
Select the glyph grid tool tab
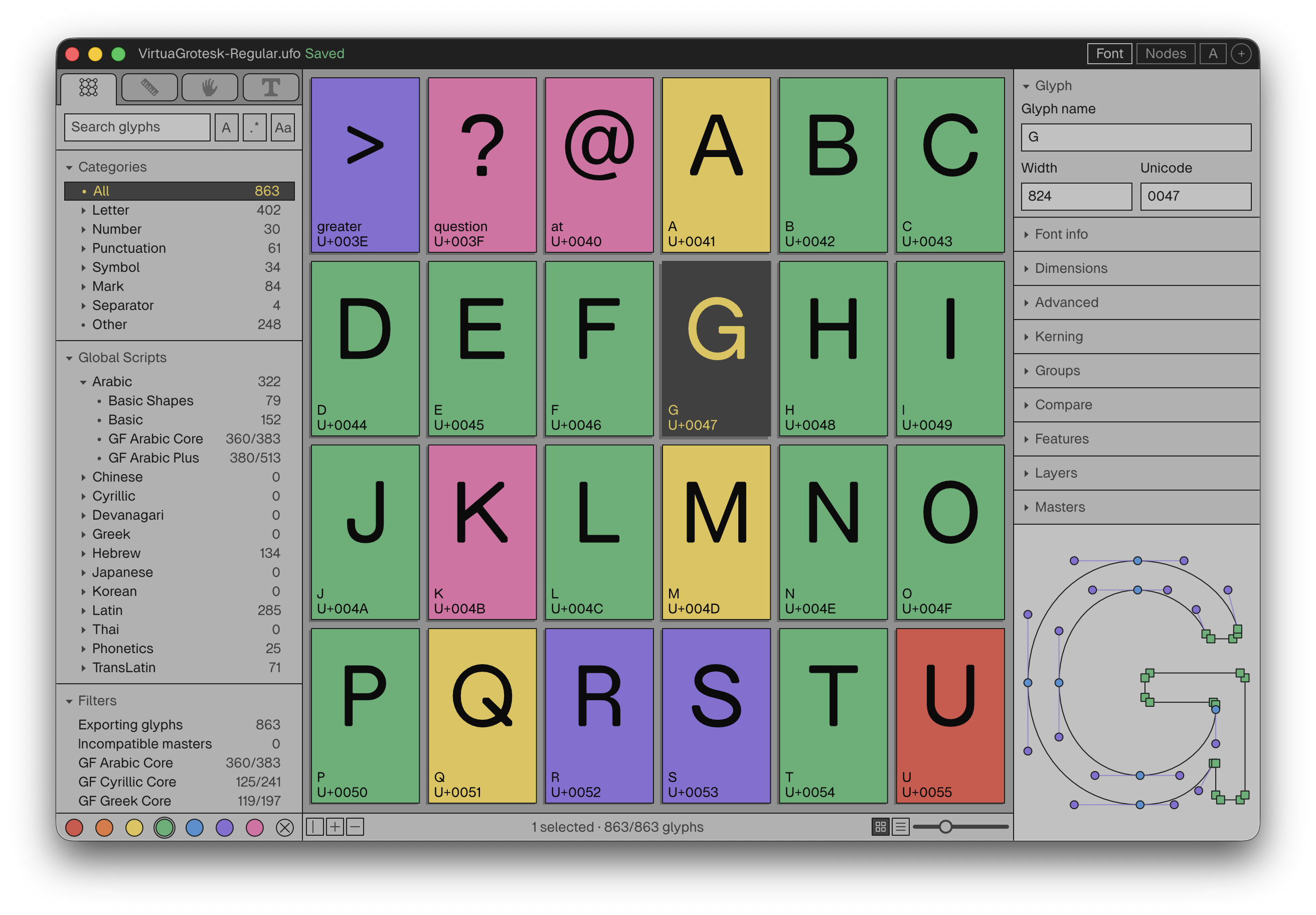pos(88,88)
